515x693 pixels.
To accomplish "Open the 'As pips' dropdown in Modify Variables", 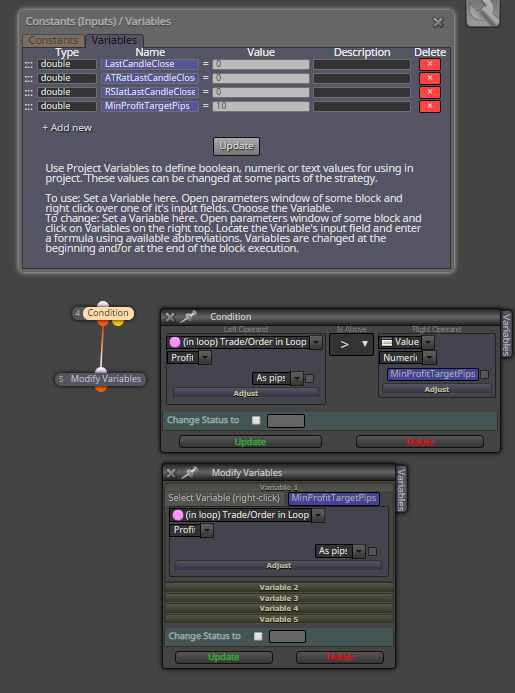I will tap(359, 552).
